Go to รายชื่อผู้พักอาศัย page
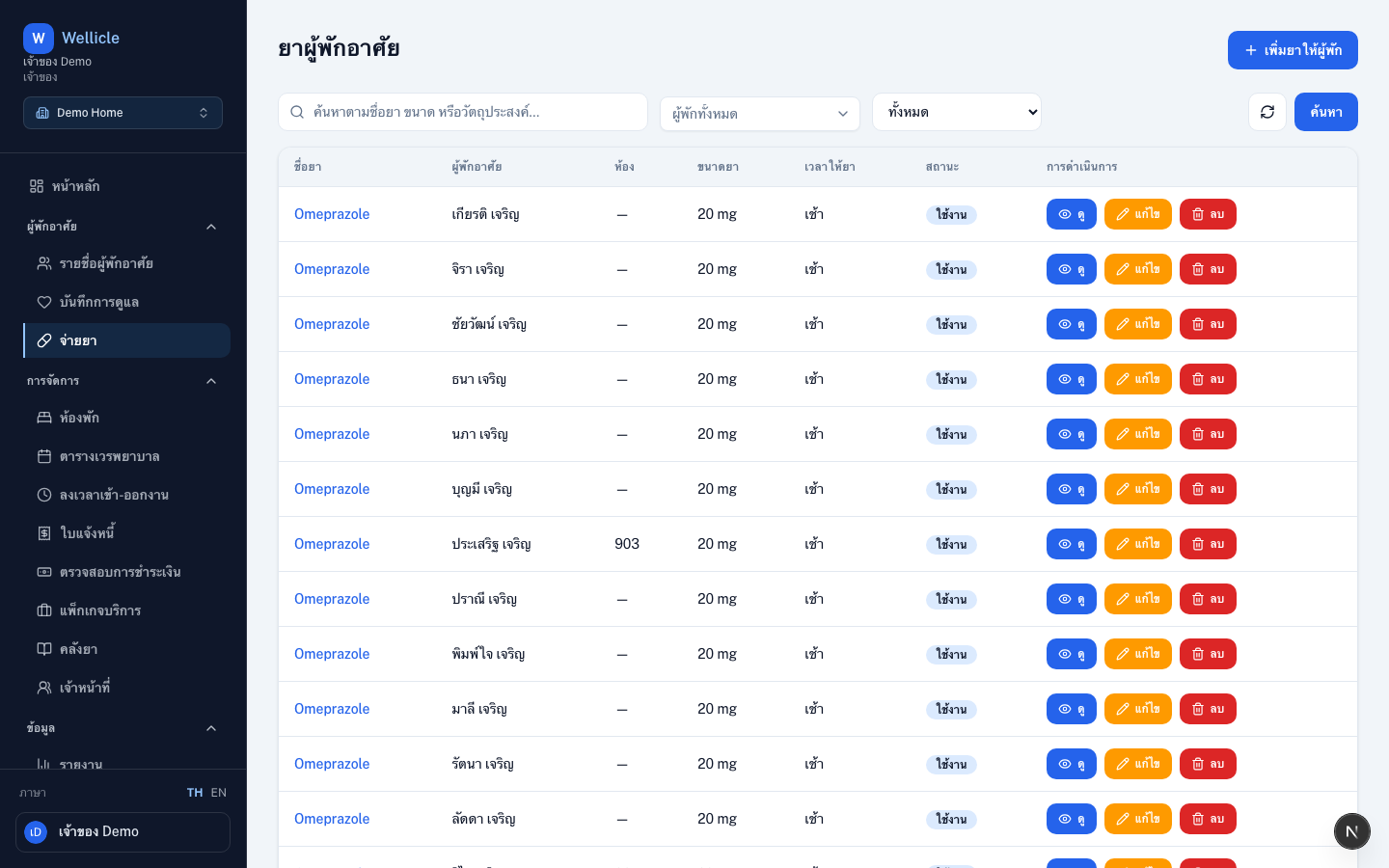 click(x=126, y=263)
